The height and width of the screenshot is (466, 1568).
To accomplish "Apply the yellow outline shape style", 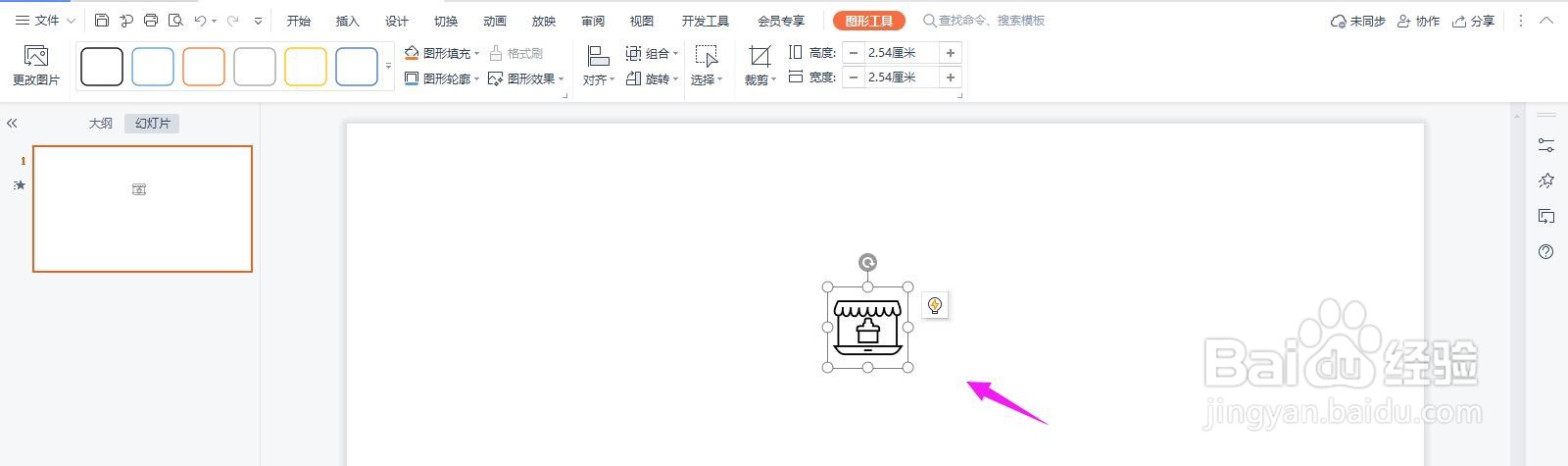I will click(306, 67).
